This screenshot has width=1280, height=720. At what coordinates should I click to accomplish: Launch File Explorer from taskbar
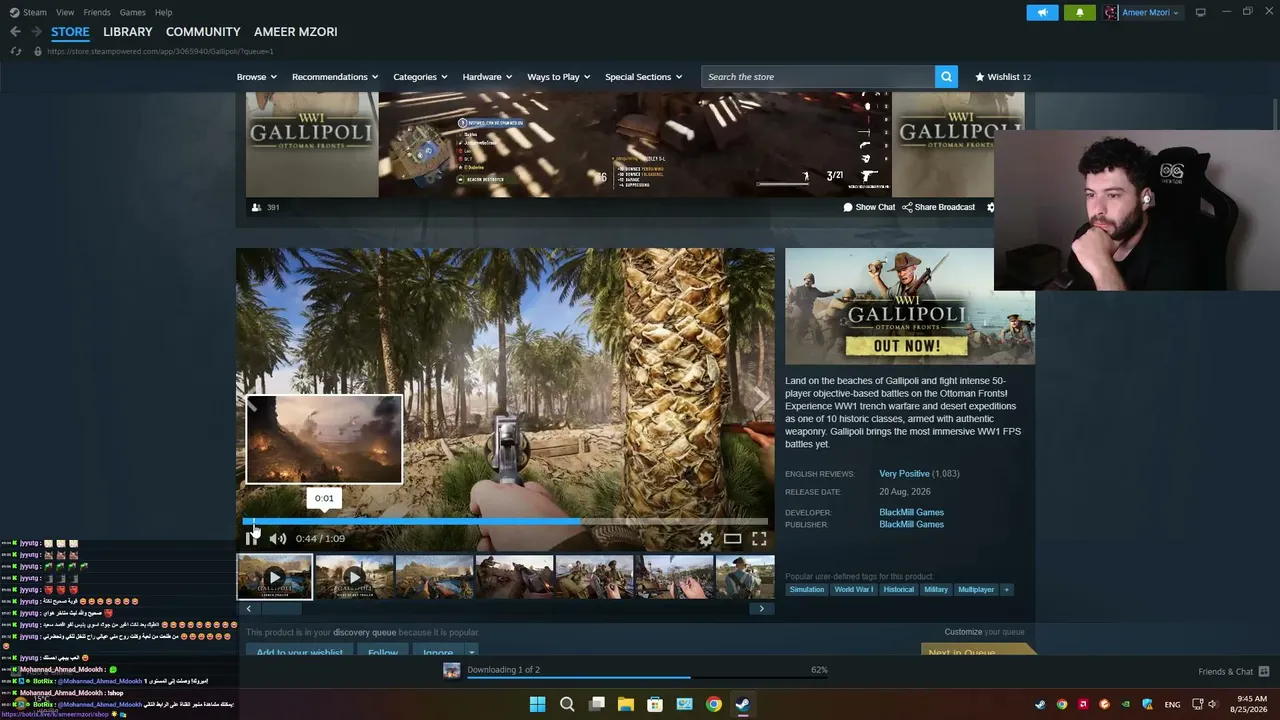626,704
